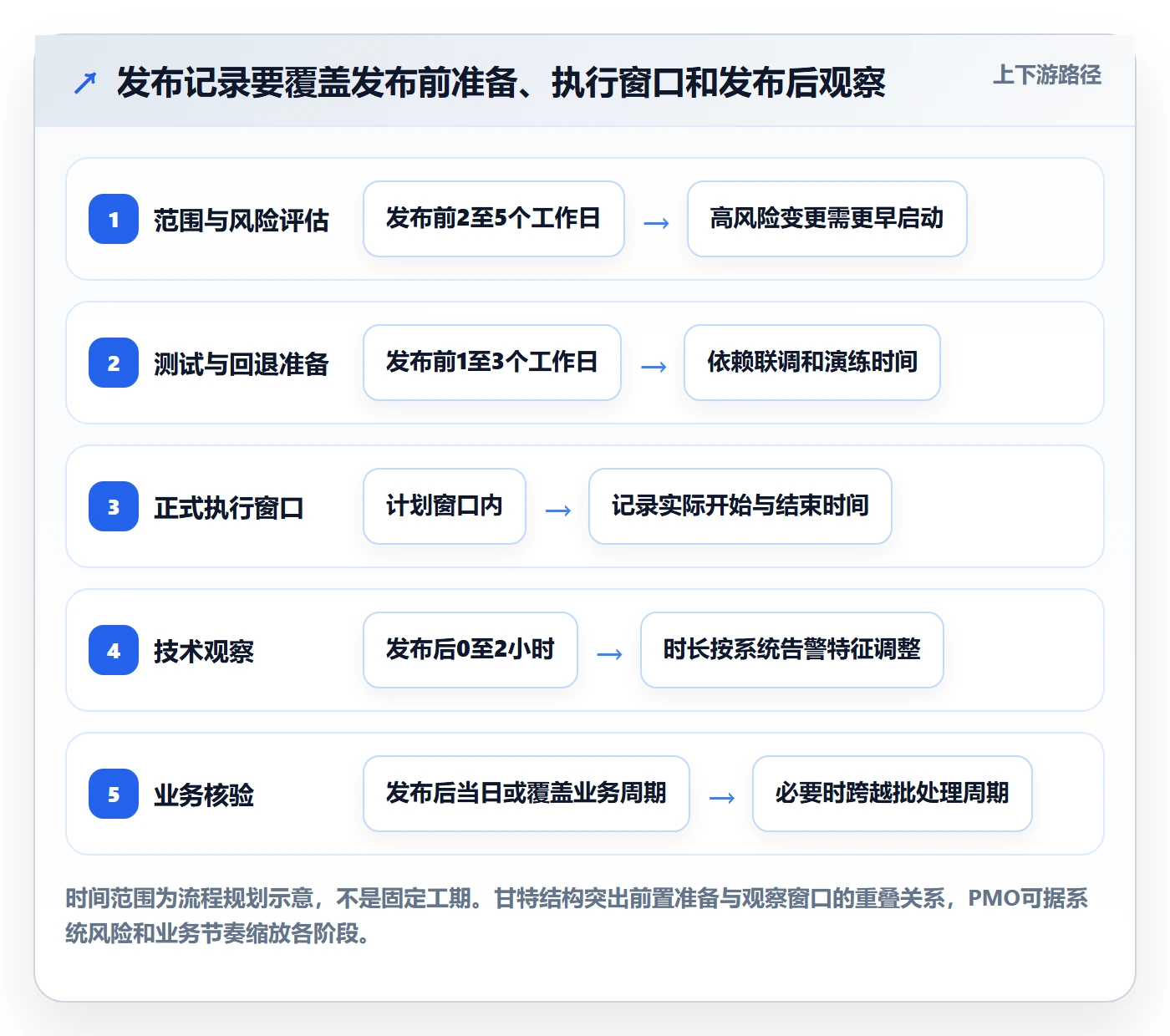1170x1036 pixels.
Task: Select the 正式执行窗口 step label
Action: (228, 508)
